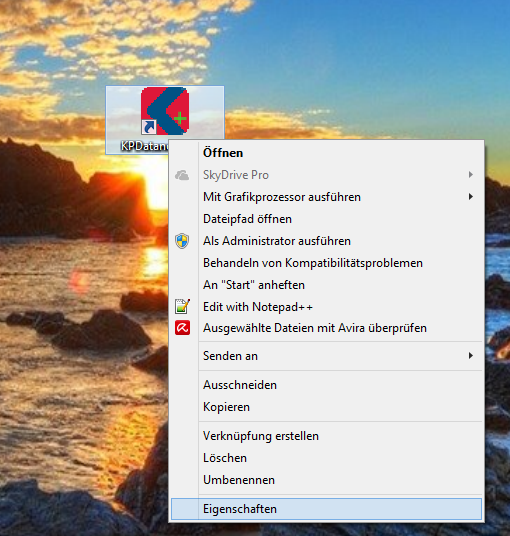The image size is (510, 536).
Task: Select the KPDatan desktop shortcut icon
Action: click(165, 111)
